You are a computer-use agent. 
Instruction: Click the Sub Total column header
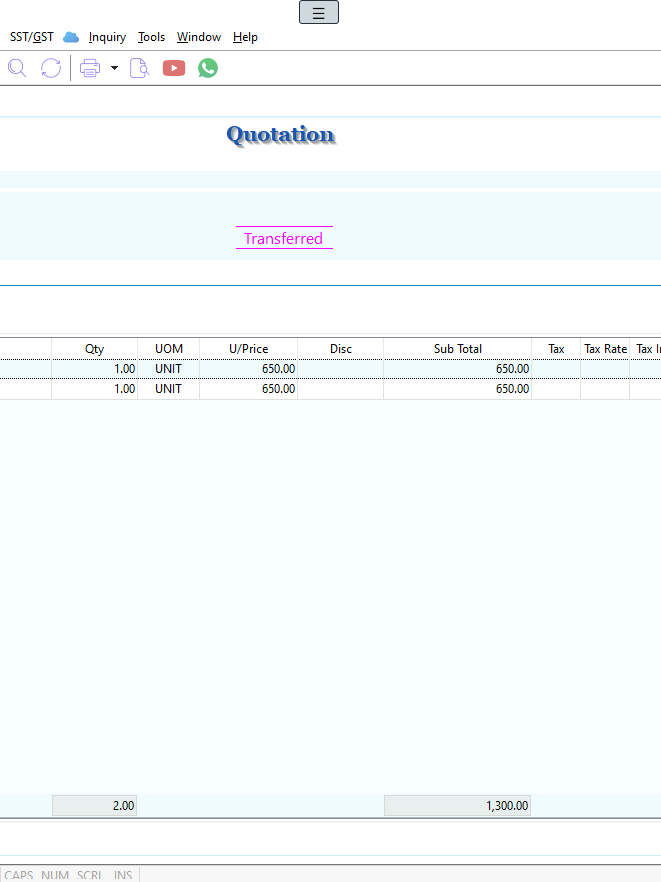(x=457, y=349)
